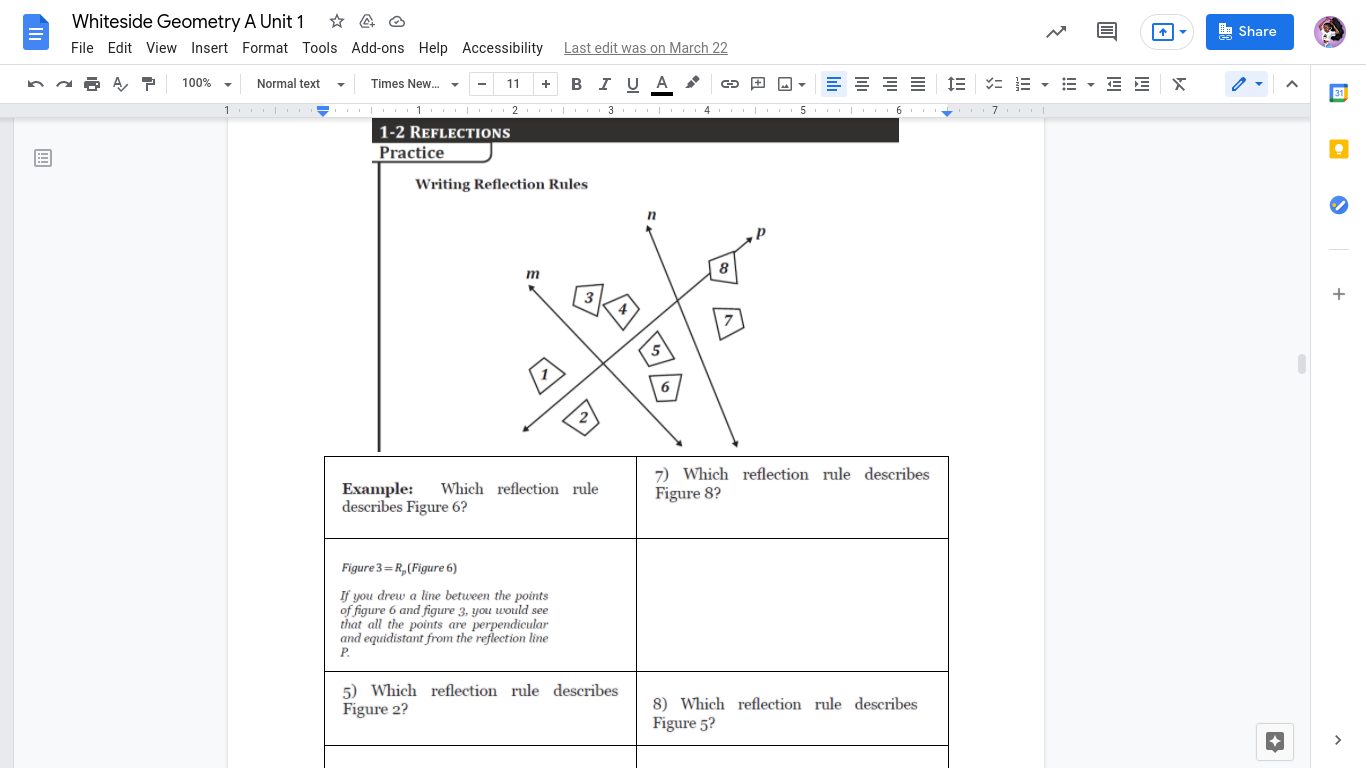
Task: Toggle Italic formatting
Action: click(x=604, y=84)
